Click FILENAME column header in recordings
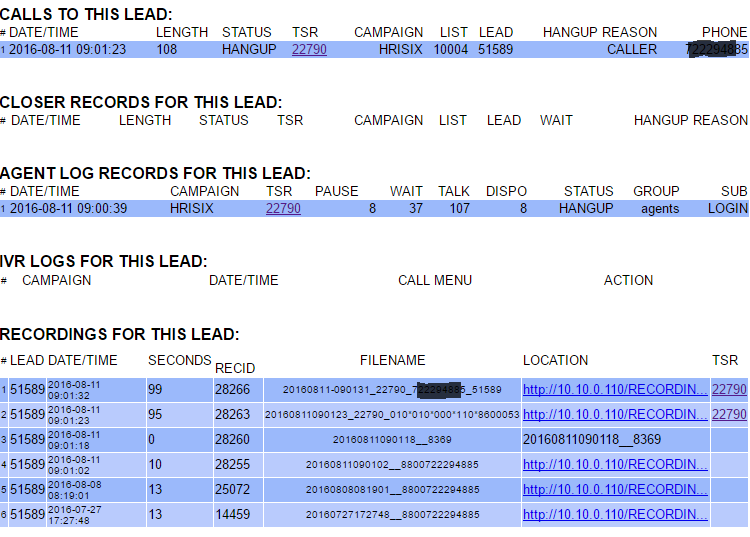The height and width of the screenshot is (537, 750). [x=392, y=360]
